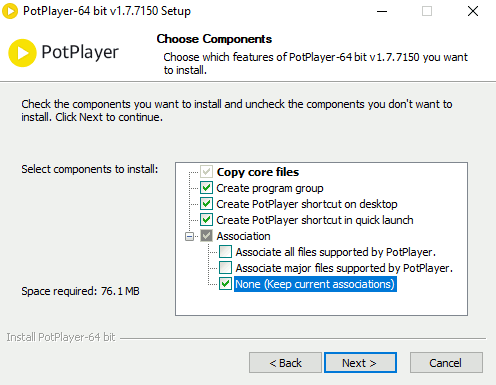This screenshot has height=385, width=496.
Task: Check Associate major files supported by PotPlayer
Action: (x=225, y=268)
